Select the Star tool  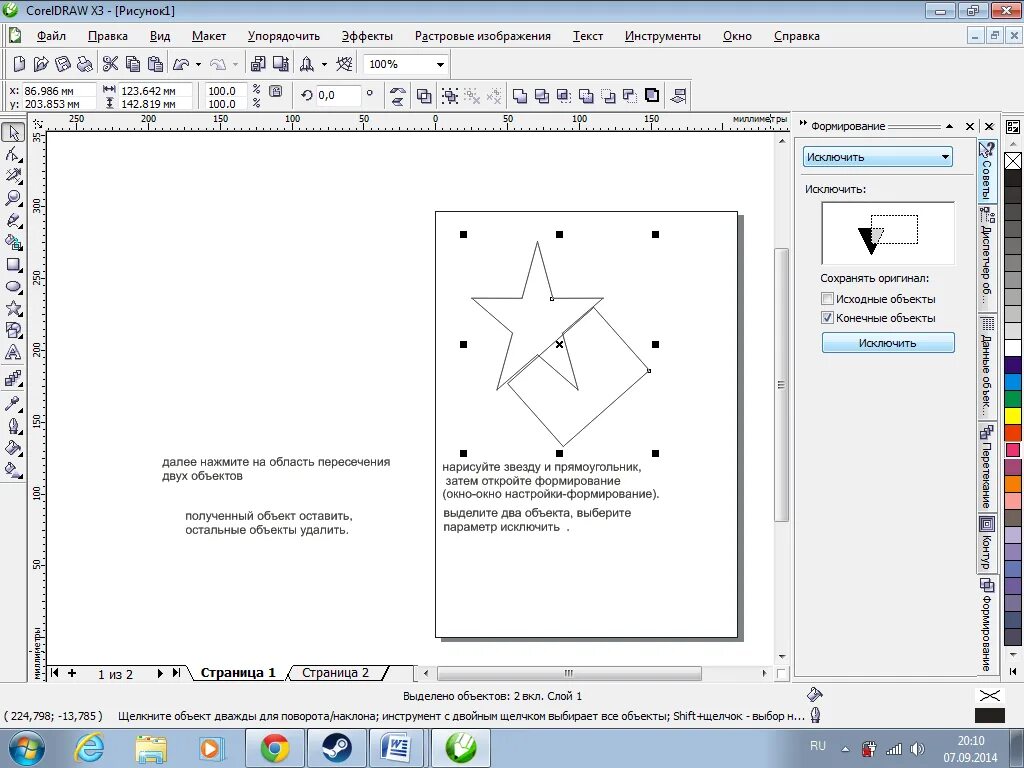point(14,308)
